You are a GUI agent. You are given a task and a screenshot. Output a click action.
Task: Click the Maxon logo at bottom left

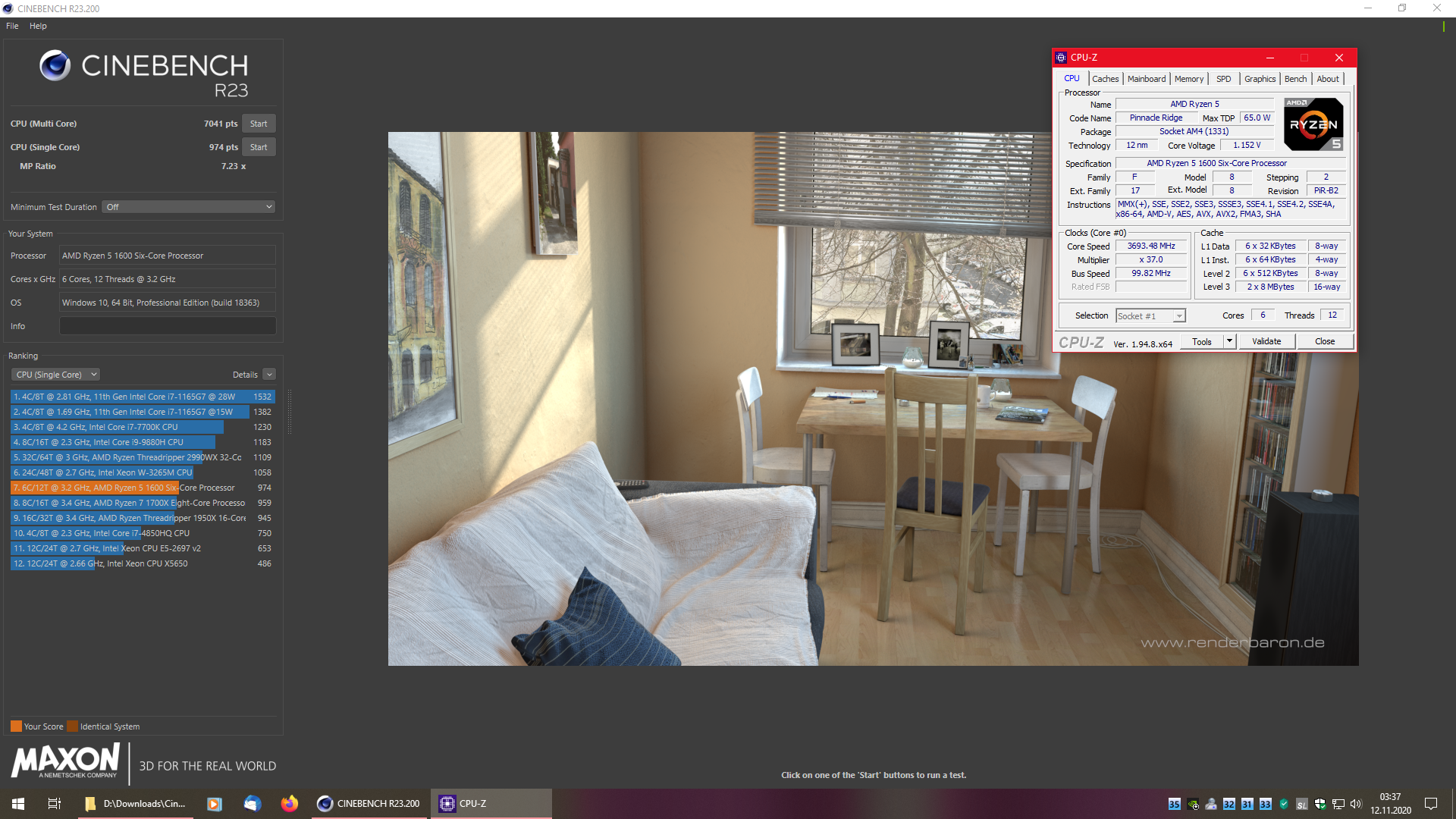coord(65,761)
